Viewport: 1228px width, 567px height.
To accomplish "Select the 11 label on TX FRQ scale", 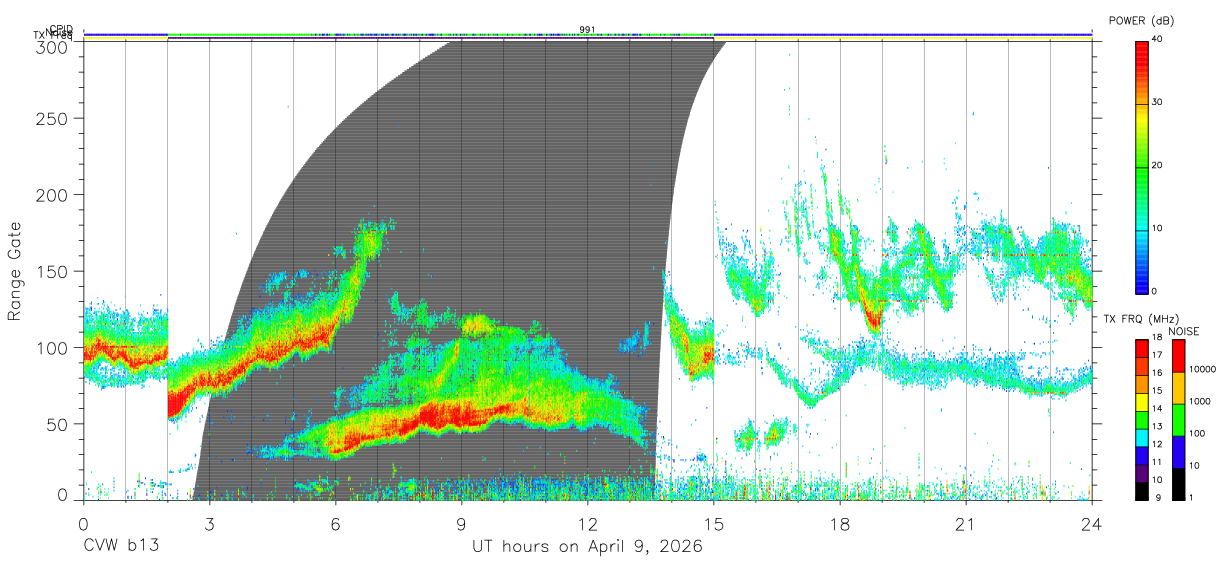I will tap(1156, 463).
